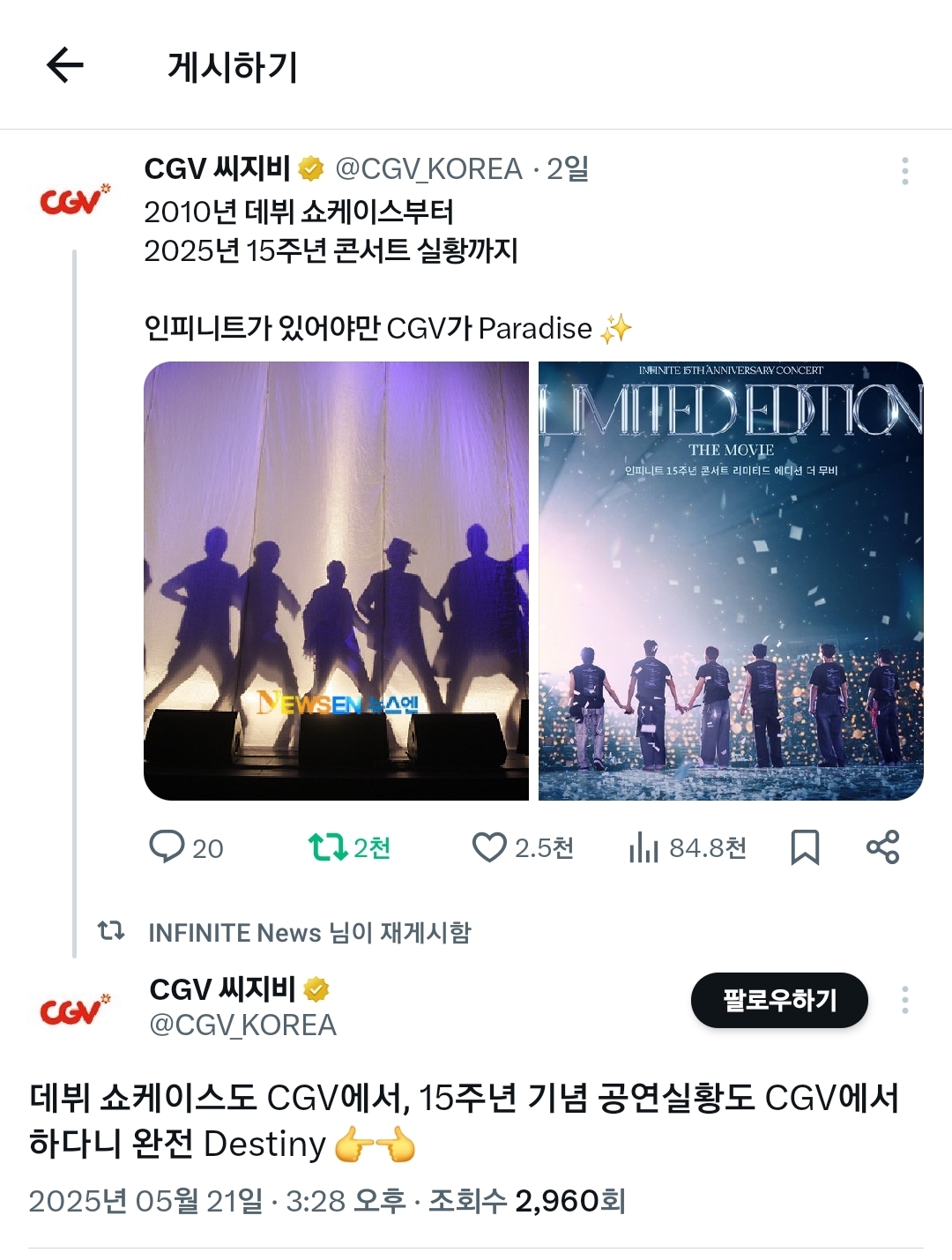Go back using the arrow icon

pyautogui.click(x=64, y=65)
